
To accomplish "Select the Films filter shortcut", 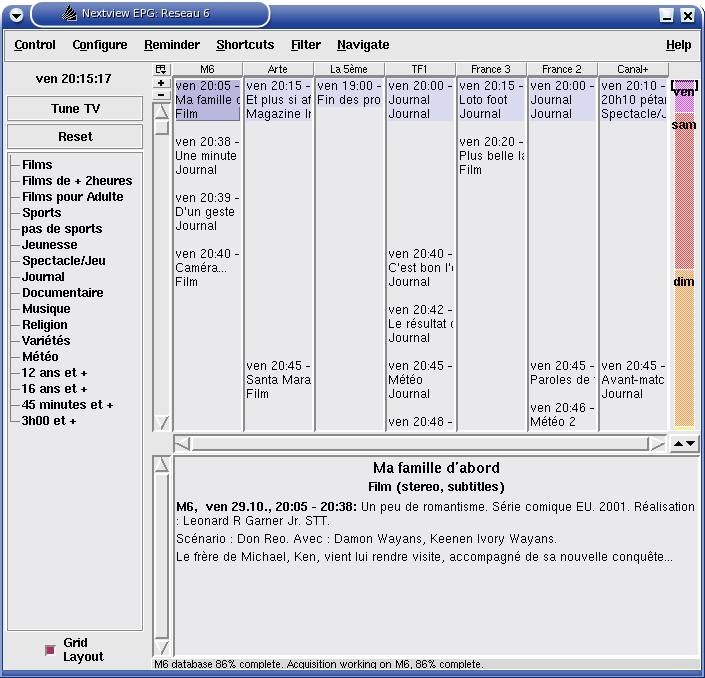I will [x=38, y=165].
